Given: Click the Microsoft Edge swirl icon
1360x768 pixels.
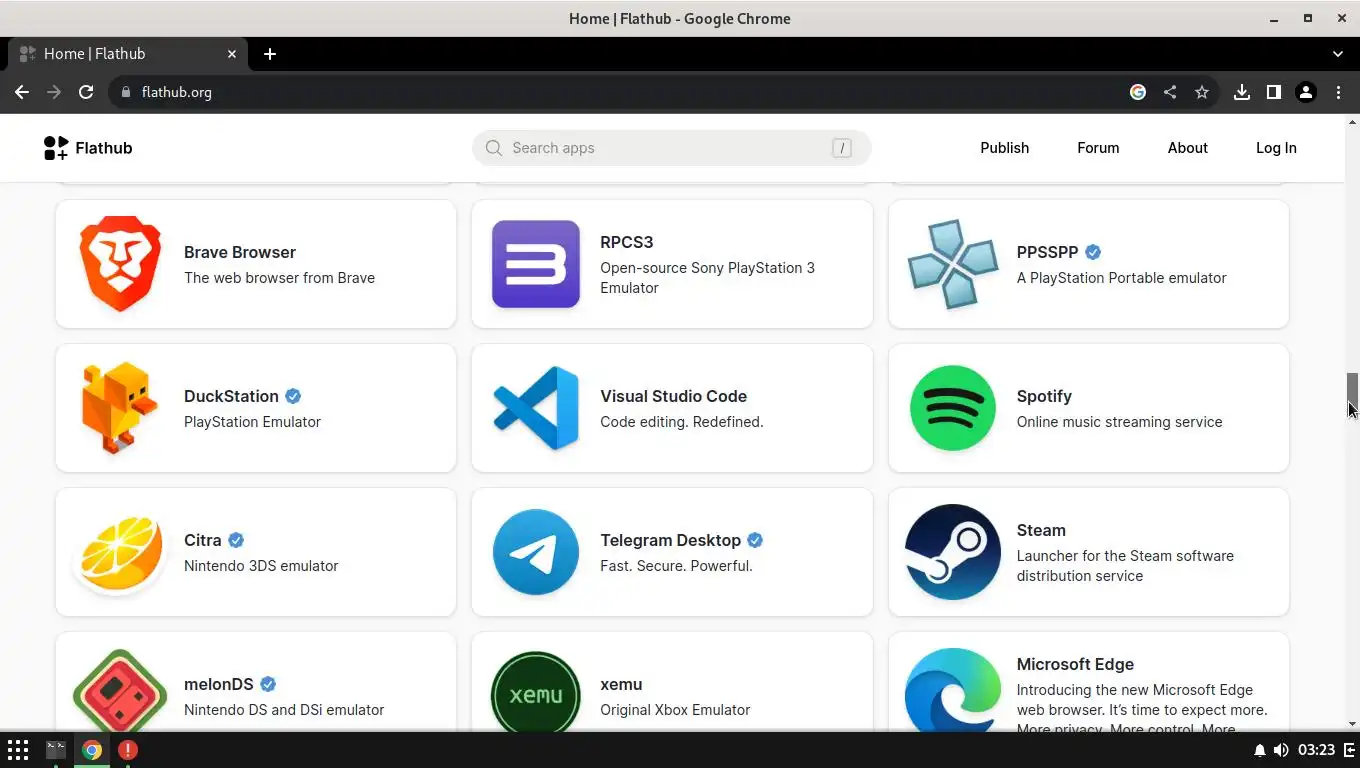Looking at the screenshot, I should click(x=953, y=692).
